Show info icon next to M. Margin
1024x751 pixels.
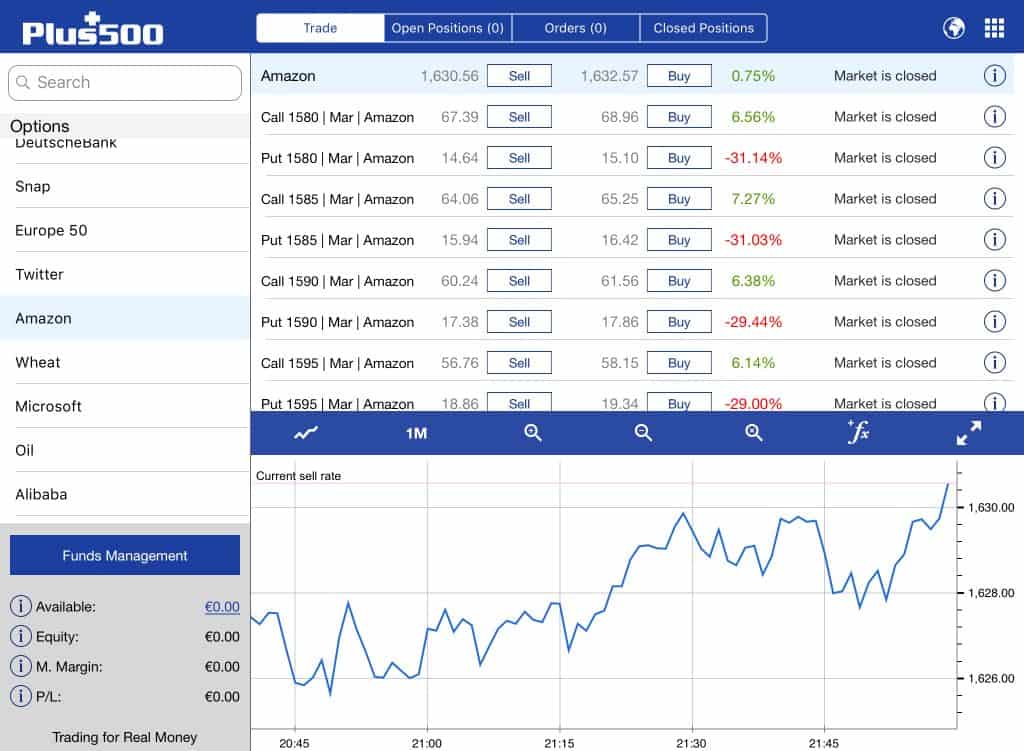point(20,666)
